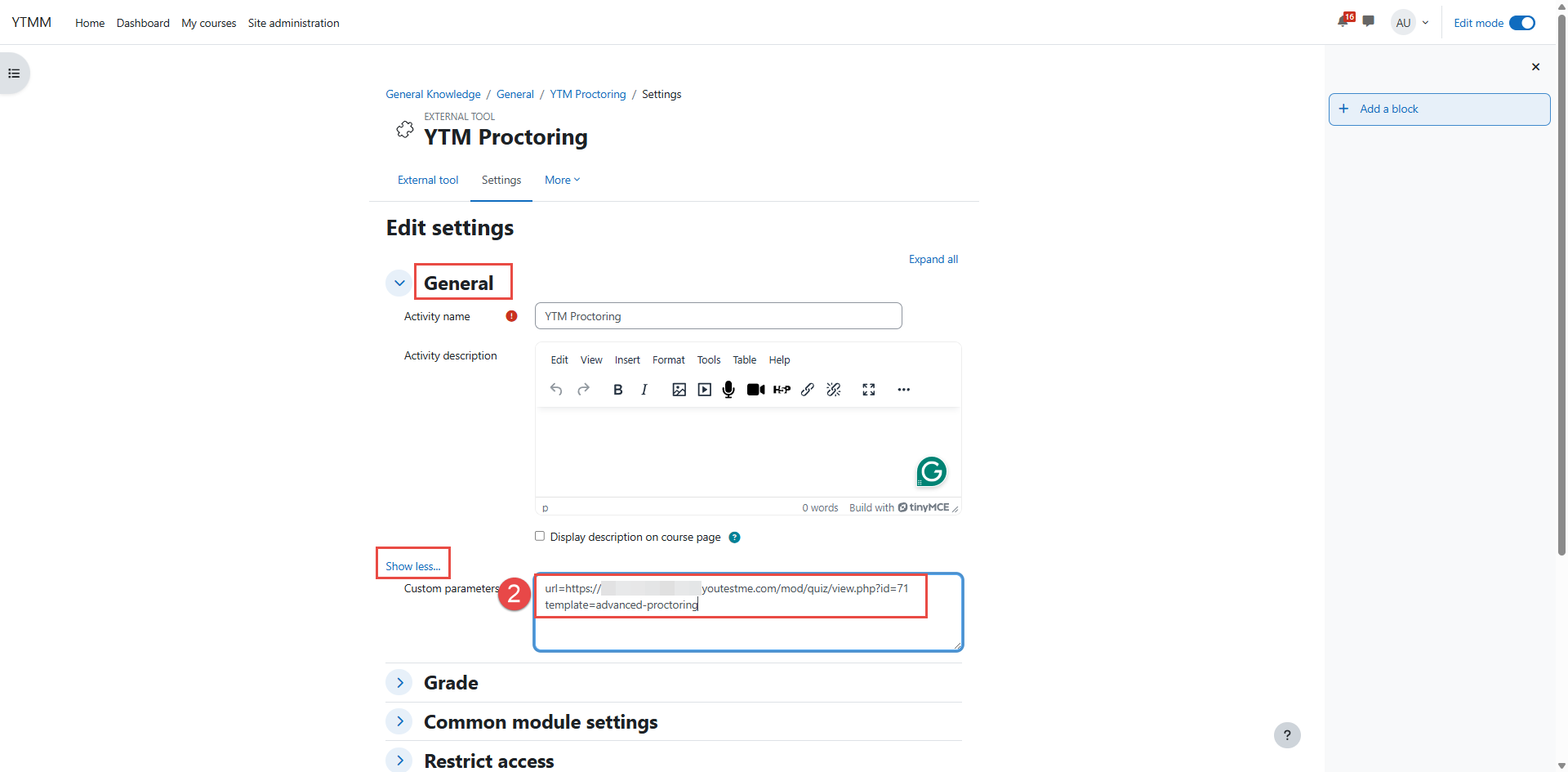Configure H5P content button
Image resolution: width=1568 pixels, height=772 pixels.
coord(782,390)
